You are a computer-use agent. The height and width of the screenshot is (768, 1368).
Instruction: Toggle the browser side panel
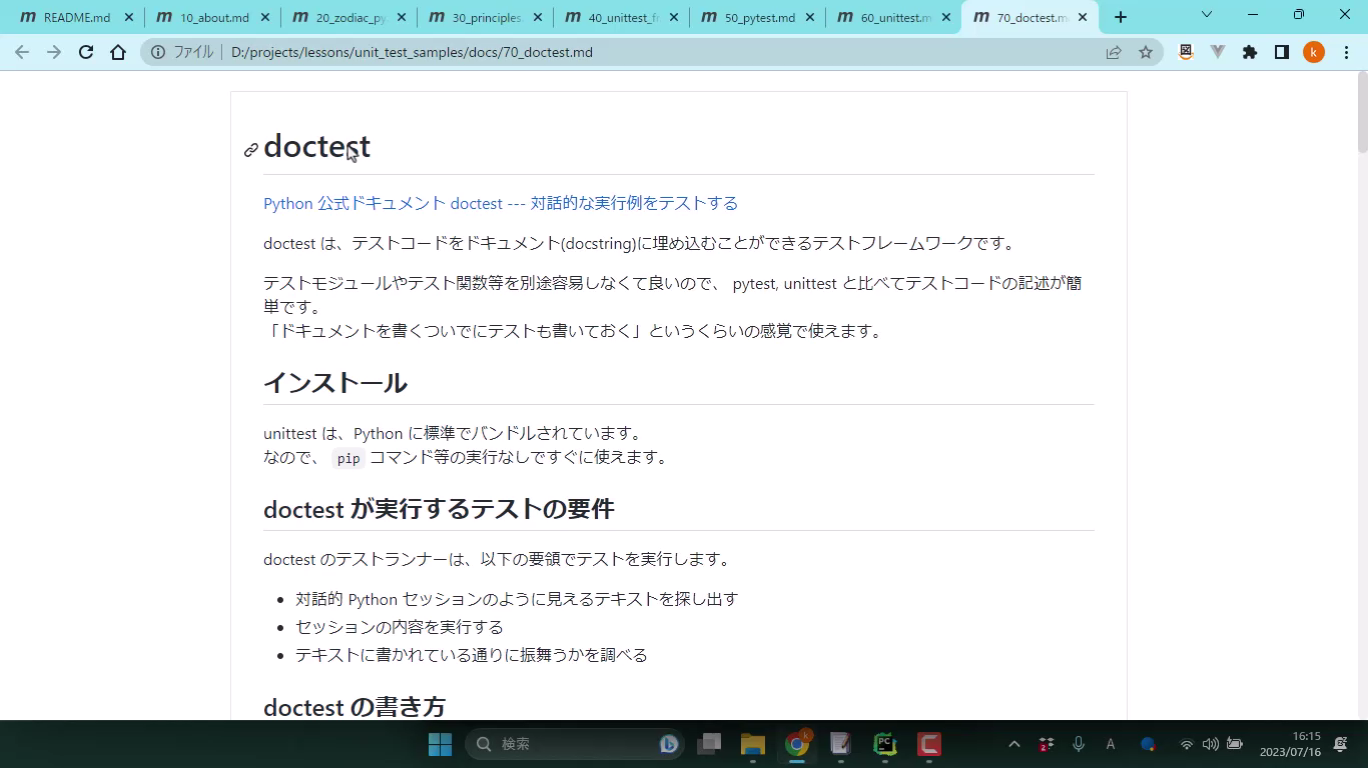pyautogui.click(x=1282, y=52)
